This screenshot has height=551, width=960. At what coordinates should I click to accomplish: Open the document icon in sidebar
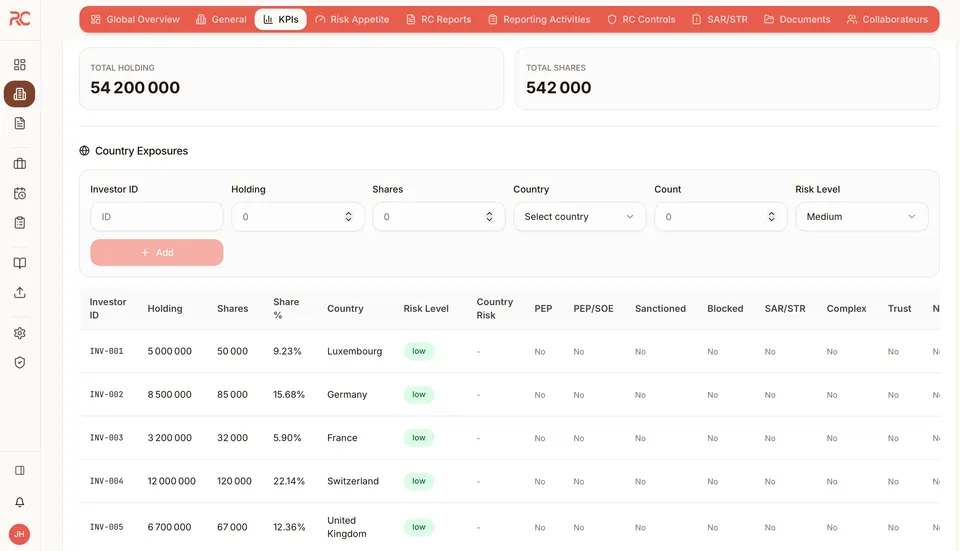pos(20,123)
